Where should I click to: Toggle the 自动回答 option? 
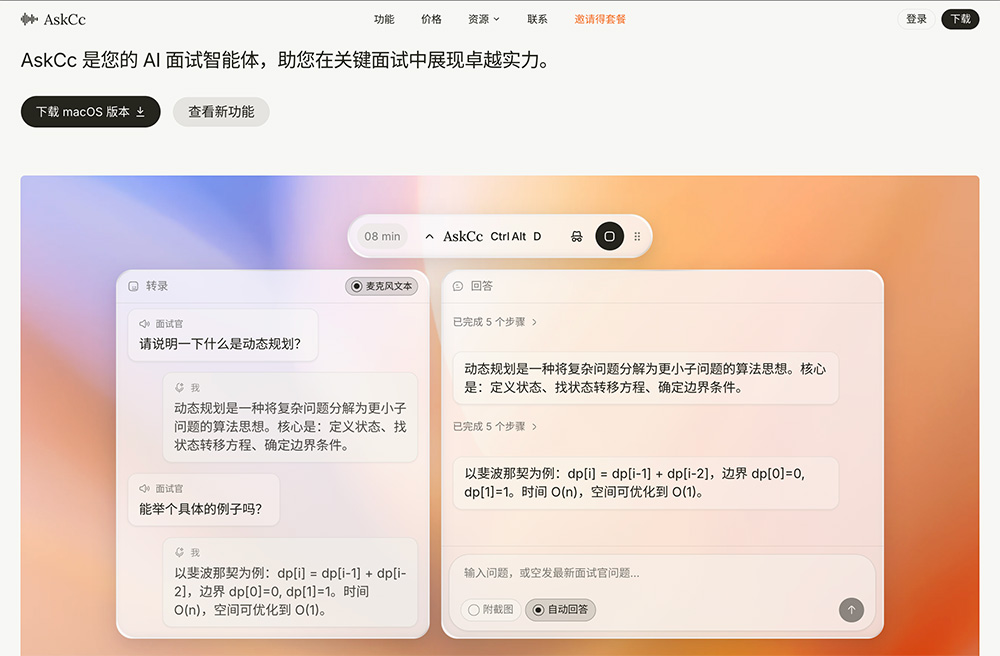(561, 609)
